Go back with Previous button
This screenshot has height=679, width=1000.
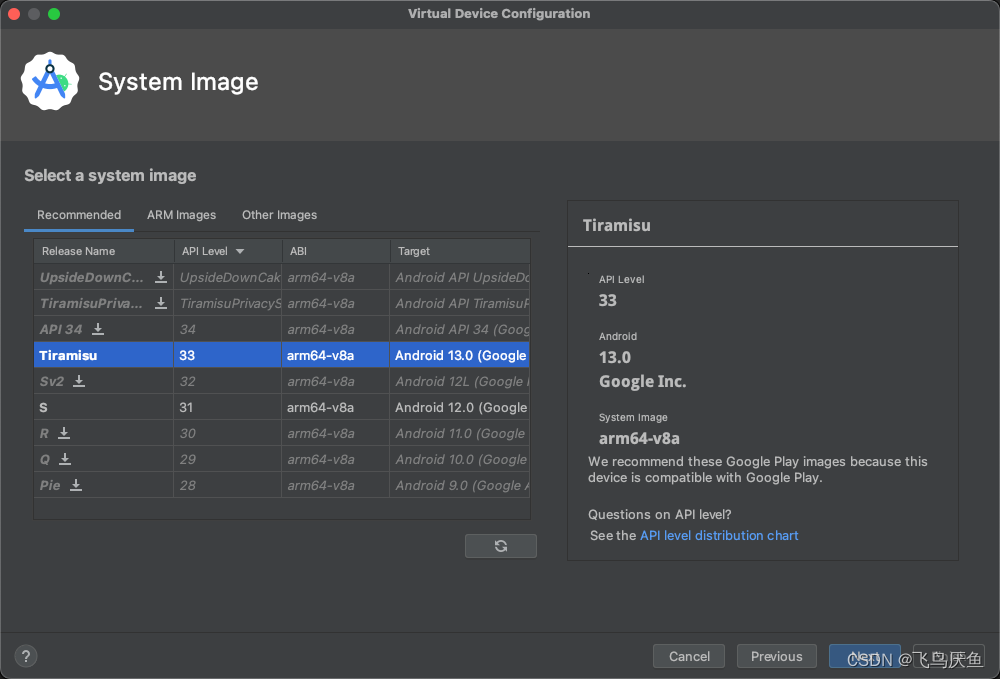[776, 657]
